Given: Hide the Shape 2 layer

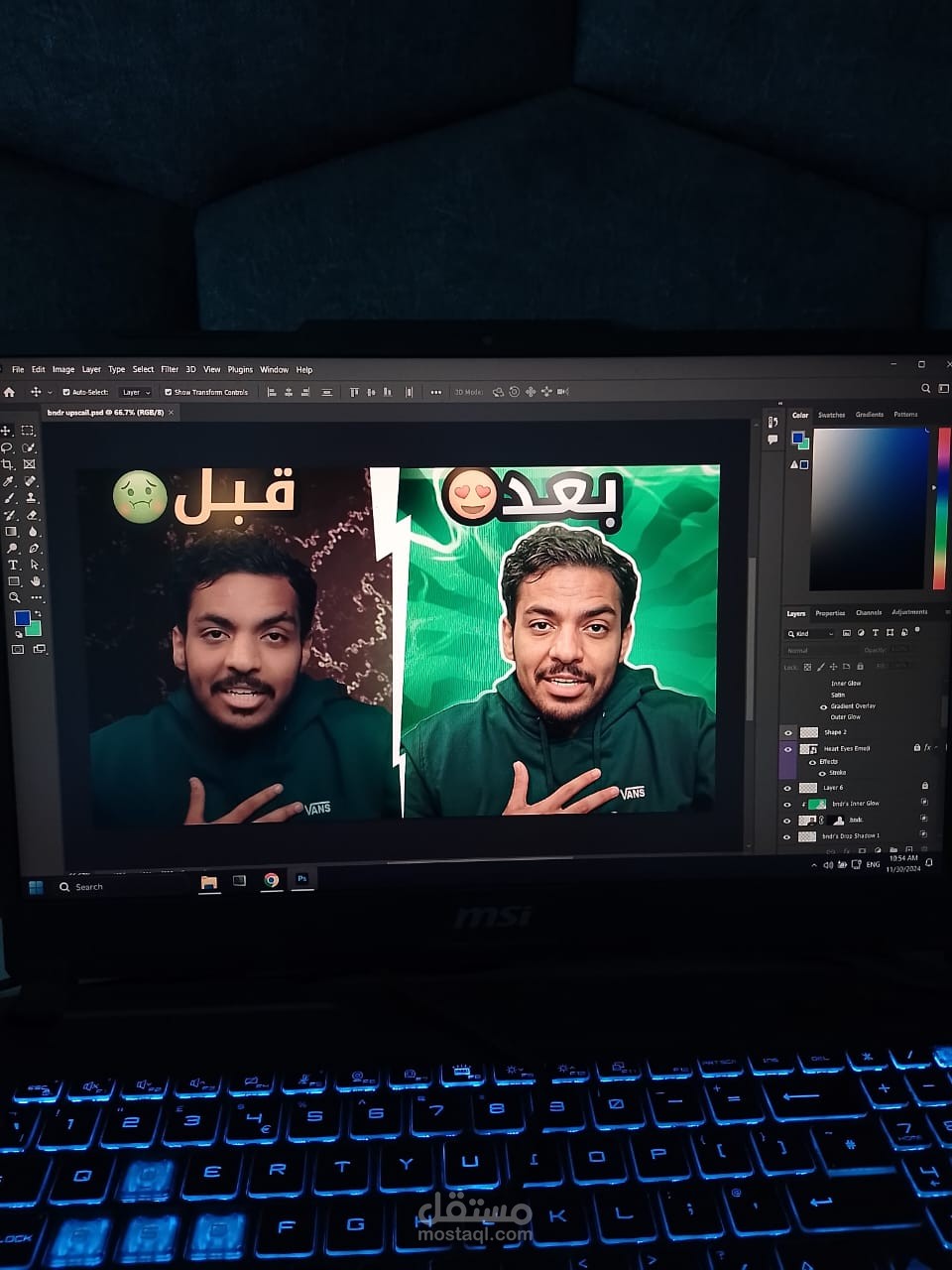Looking at the screenshot, I should coord(788,732).
